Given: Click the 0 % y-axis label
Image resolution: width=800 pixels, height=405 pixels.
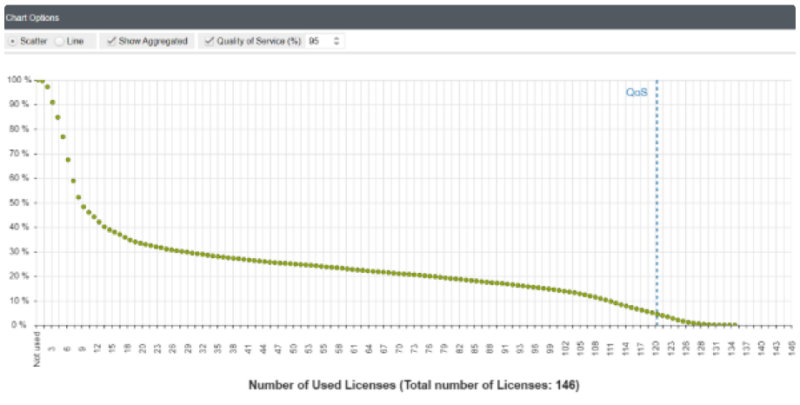Looking at the screenshot, I should click(x=19, y=325).
